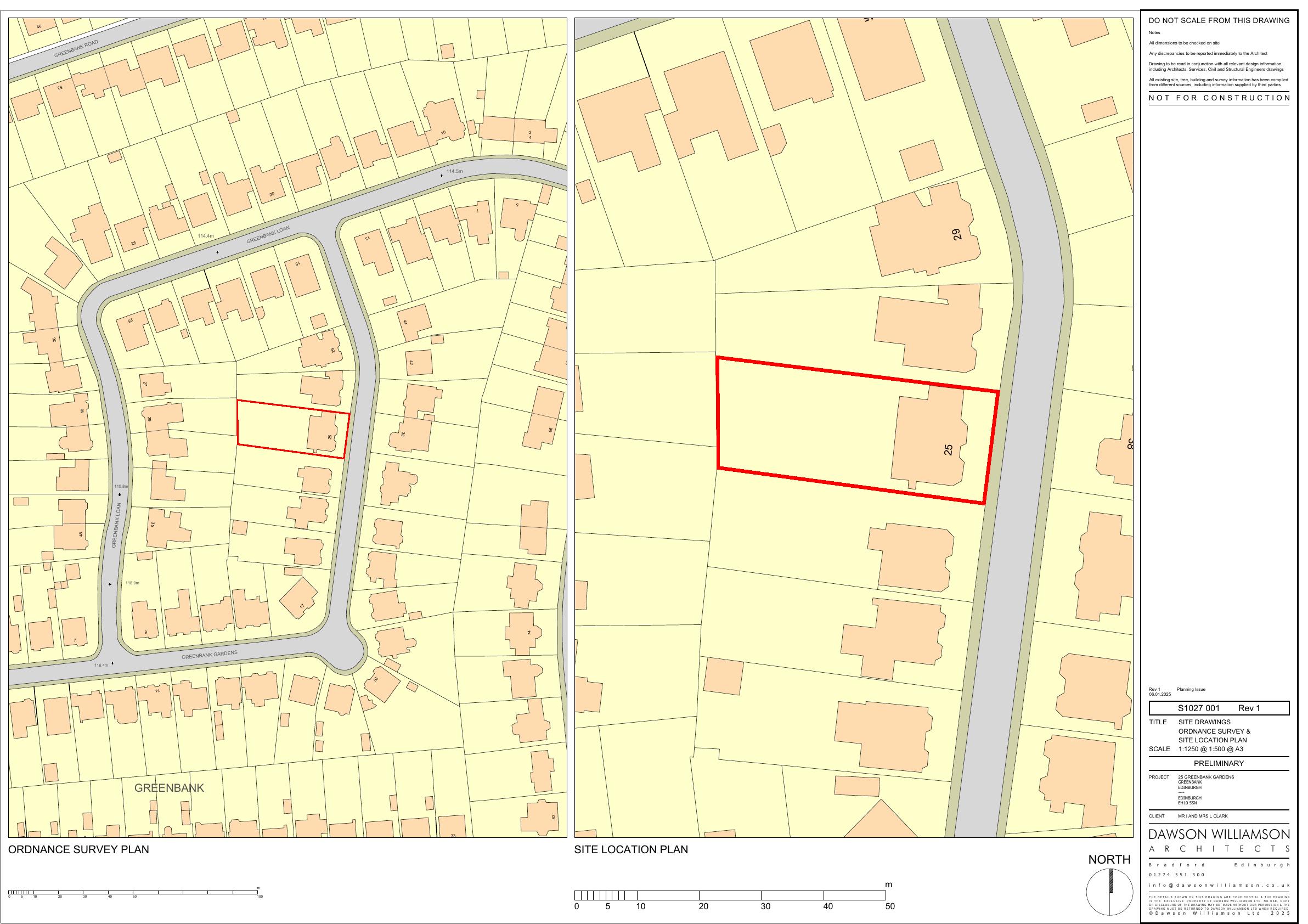Click the PRELIMINARY status heading

[x=1219, y=763]
